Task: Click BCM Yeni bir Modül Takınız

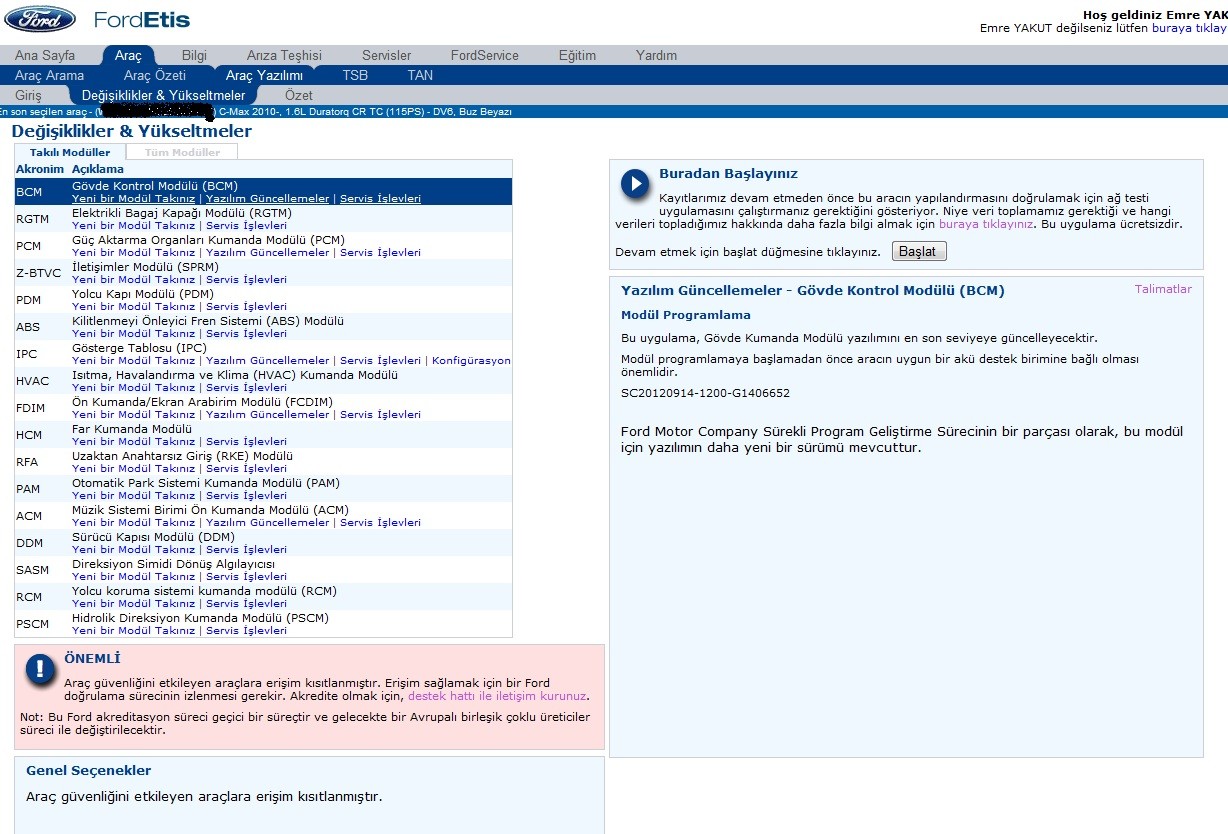Action: click(133, 199)
